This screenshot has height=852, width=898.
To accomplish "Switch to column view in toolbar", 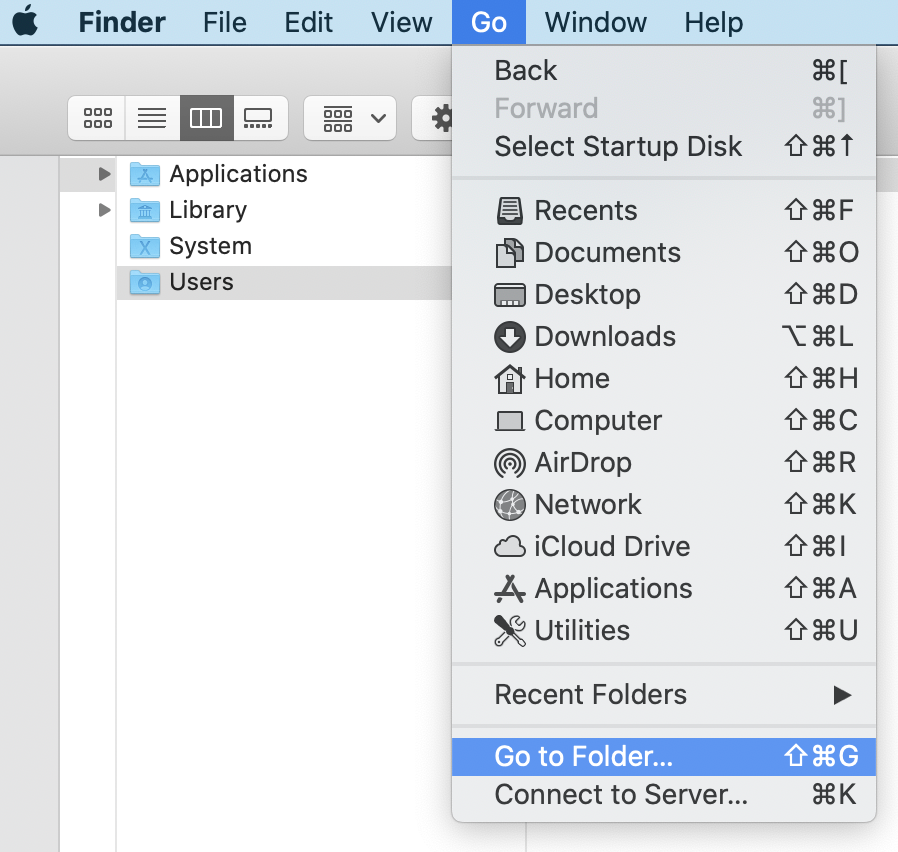I will [206, 118].
